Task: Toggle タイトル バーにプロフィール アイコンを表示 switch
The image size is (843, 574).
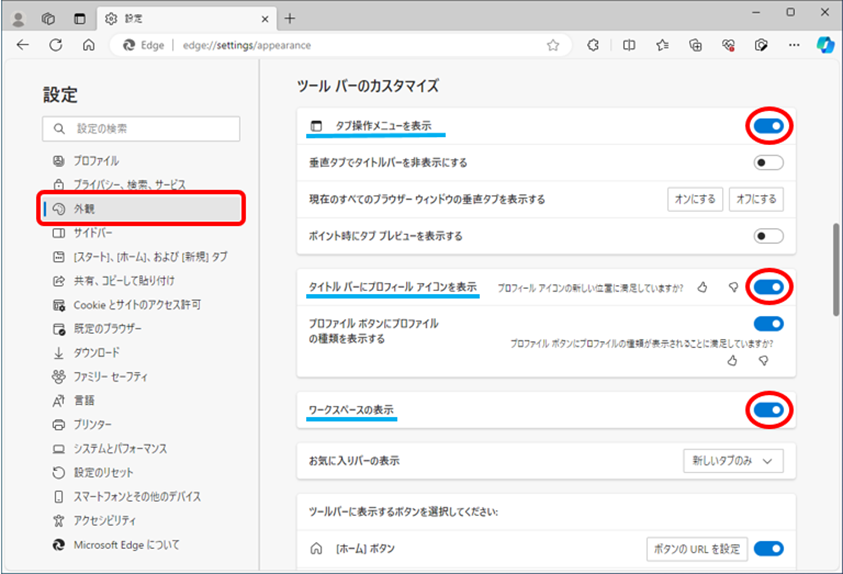Action: [769, 287]
